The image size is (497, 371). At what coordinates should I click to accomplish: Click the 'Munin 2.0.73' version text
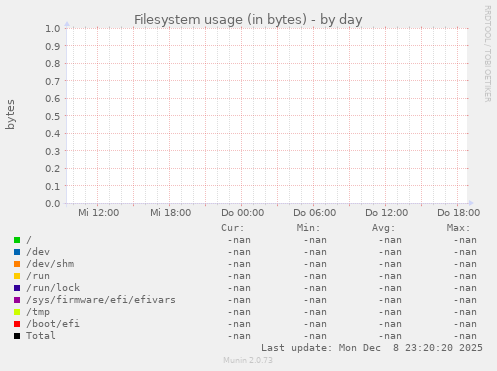pos(248,360)
